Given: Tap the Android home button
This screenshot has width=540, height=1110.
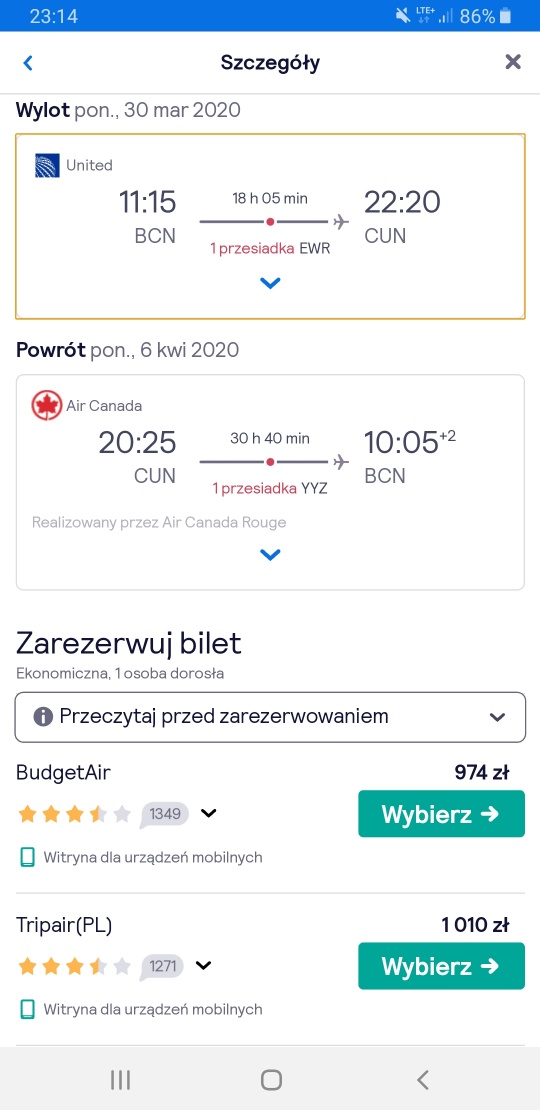Looking at the screenshot, I should [x=271, y=1080].
